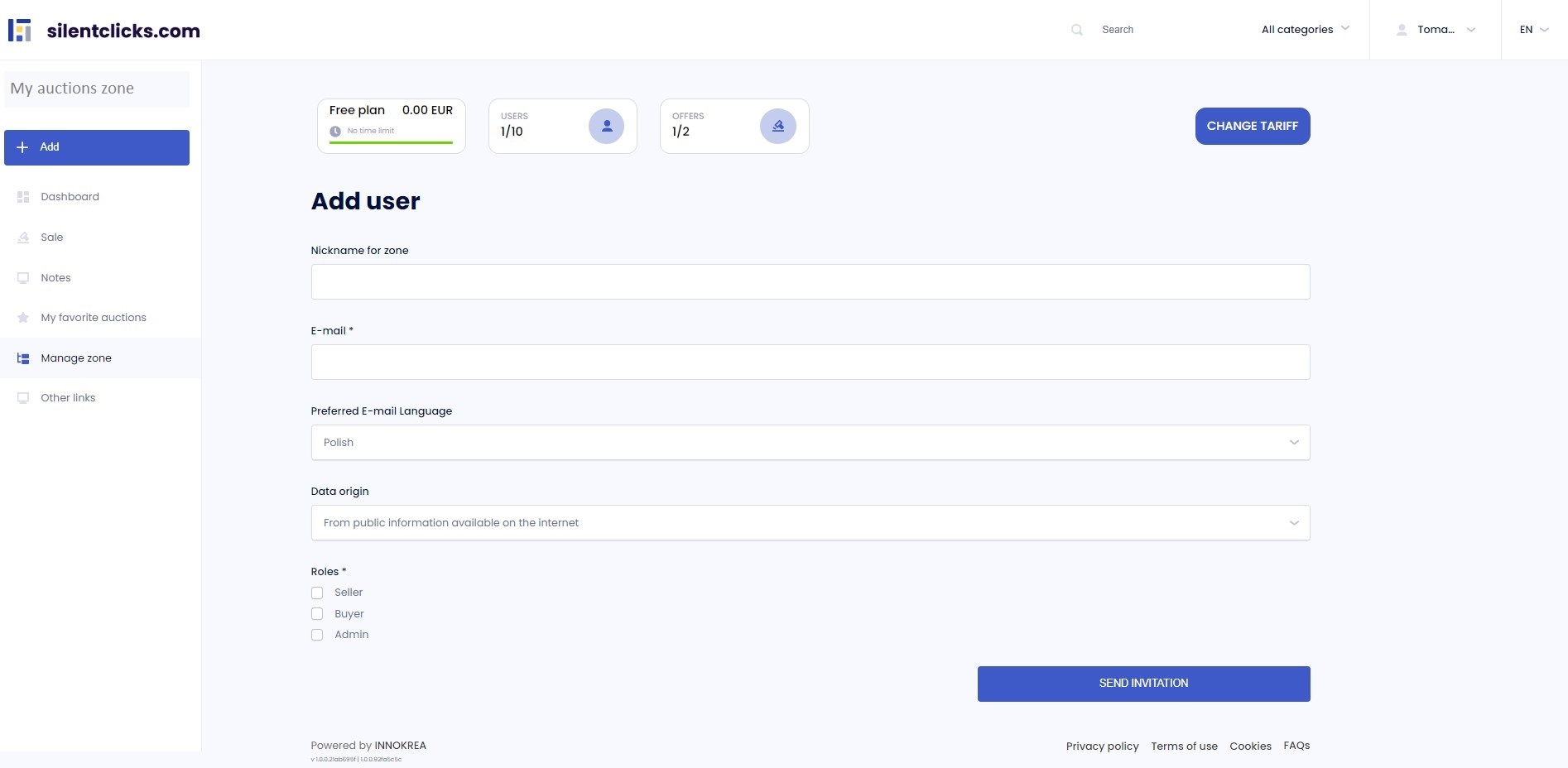Viewport: 1568px width, 768px height.
Task: Click the hammer icon in the Offers card
Action: 777,126
